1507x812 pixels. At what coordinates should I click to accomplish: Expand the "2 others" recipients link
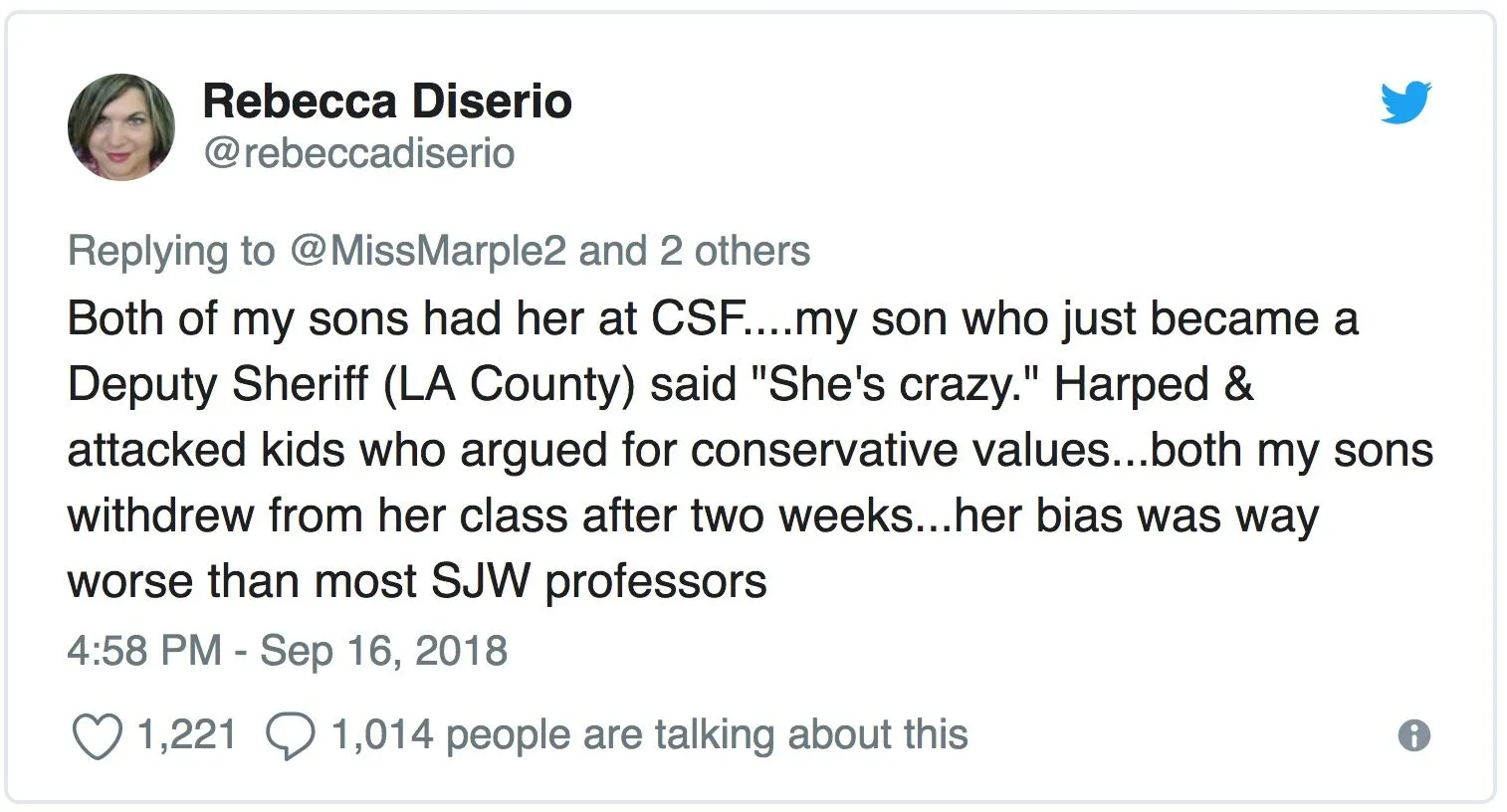(x=735, y=251)
